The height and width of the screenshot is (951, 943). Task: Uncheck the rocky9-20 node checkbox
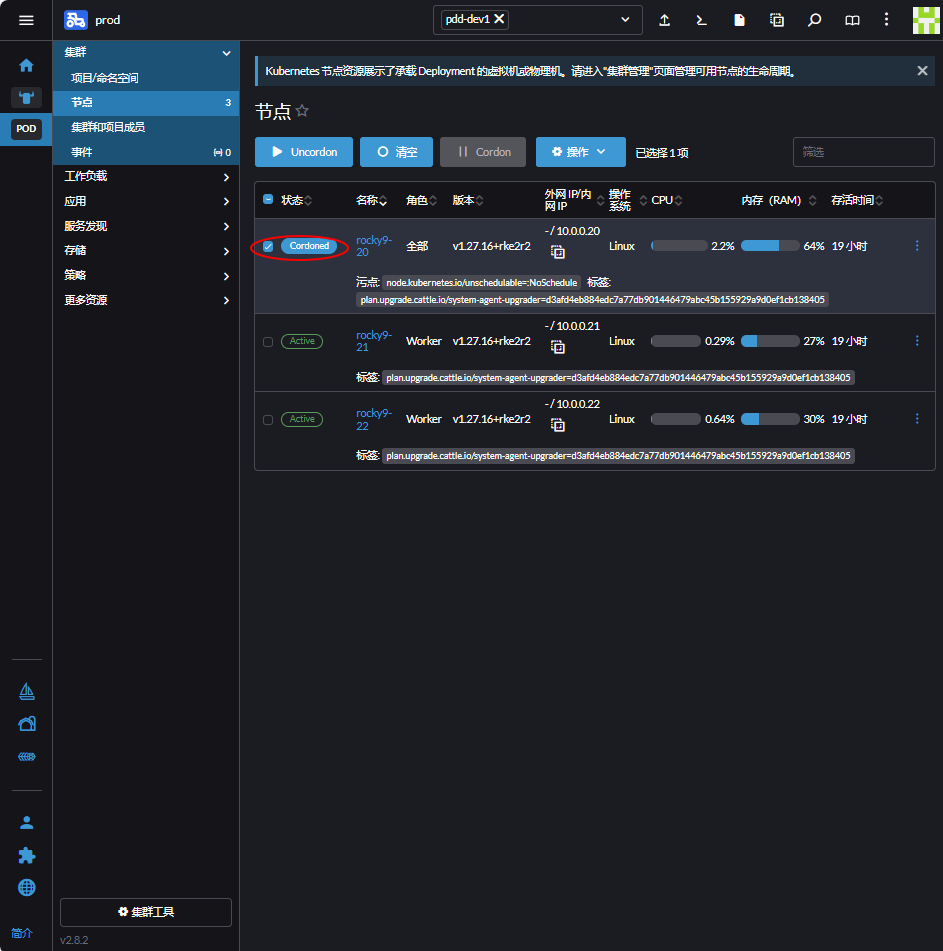coord(268,246)
